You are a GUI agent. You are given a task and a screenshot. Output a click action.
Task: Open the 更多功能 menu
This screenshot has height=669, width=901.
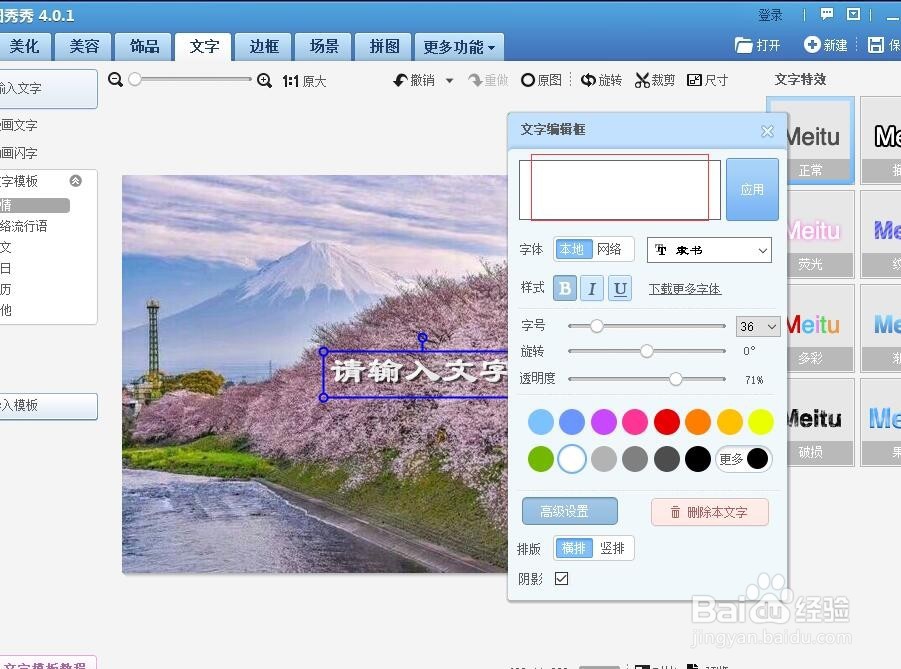457,46
